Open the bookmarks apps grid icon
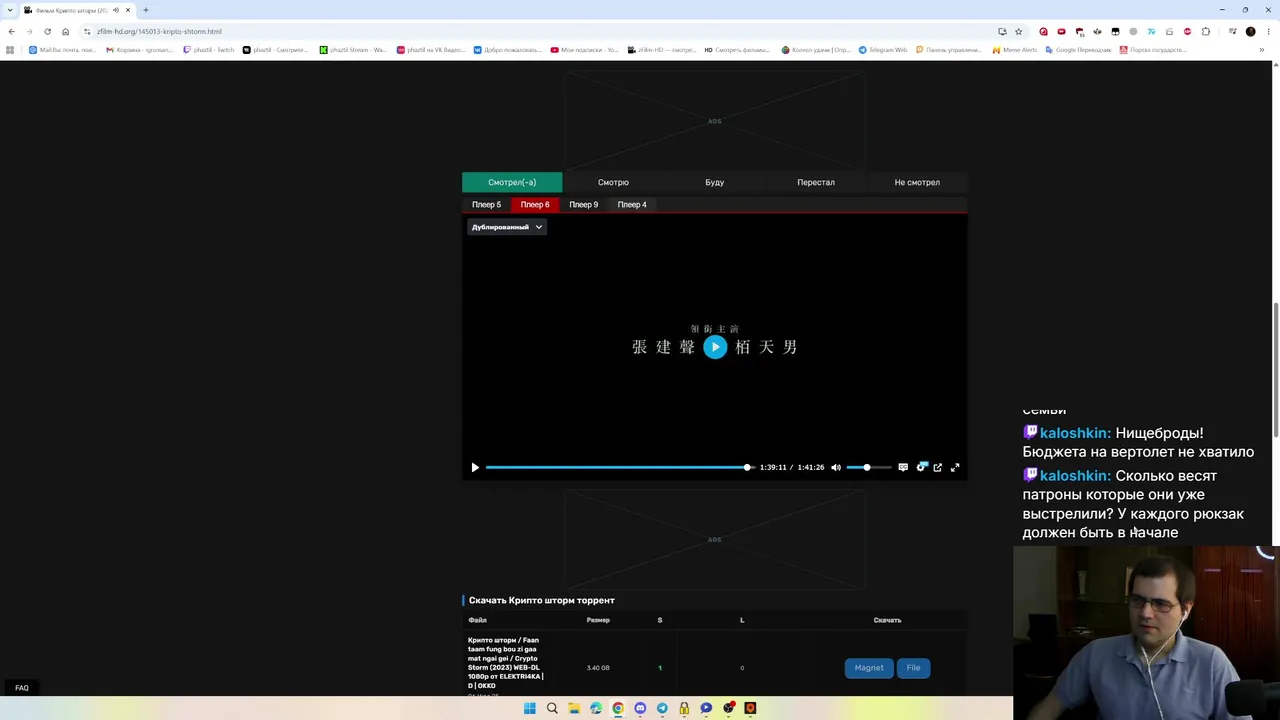1280x720 pixels. [11, 50]
